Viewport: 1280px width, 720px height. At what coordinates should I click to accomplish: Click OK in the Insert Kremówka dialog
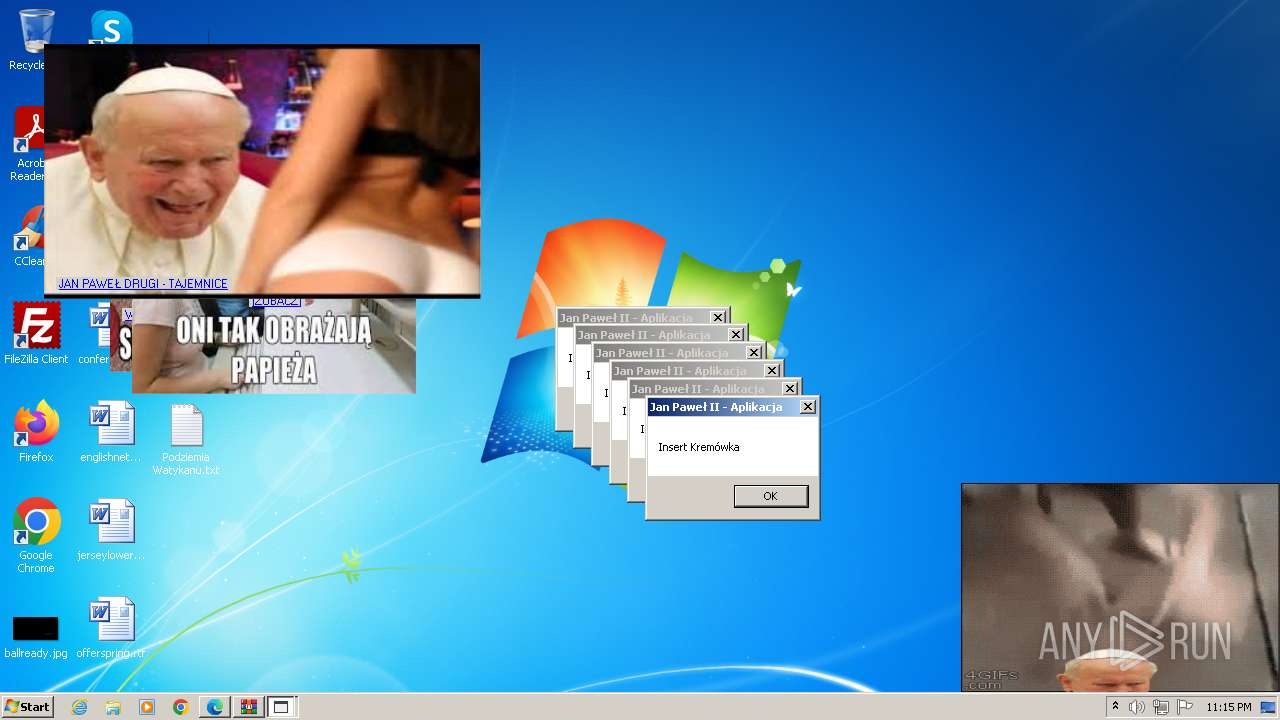pos(770,496)
